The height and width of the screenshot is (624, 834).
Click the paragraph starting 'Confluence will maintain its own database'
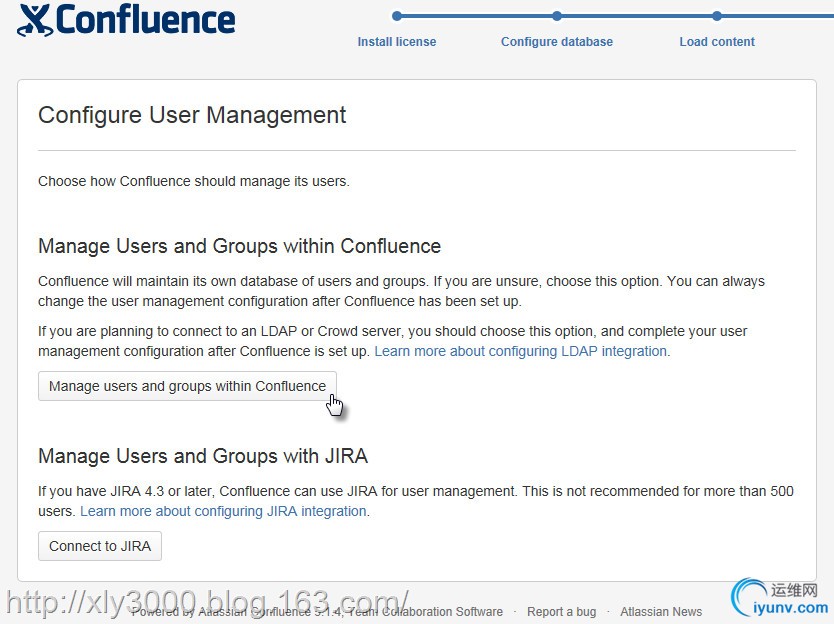tap(402, 291)
